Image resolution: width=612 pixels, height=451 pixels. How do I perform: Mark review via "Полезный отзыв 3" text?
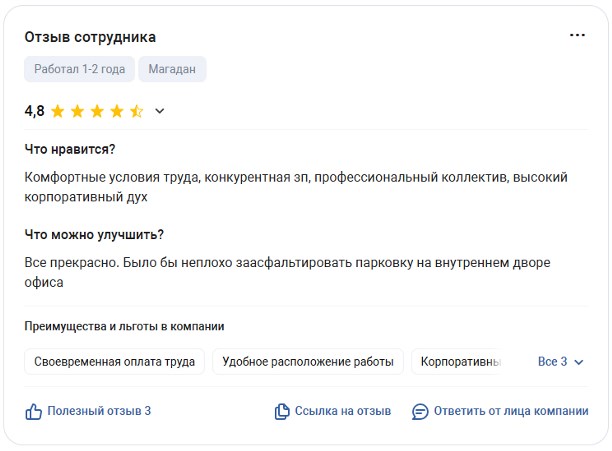click(99, 411)
